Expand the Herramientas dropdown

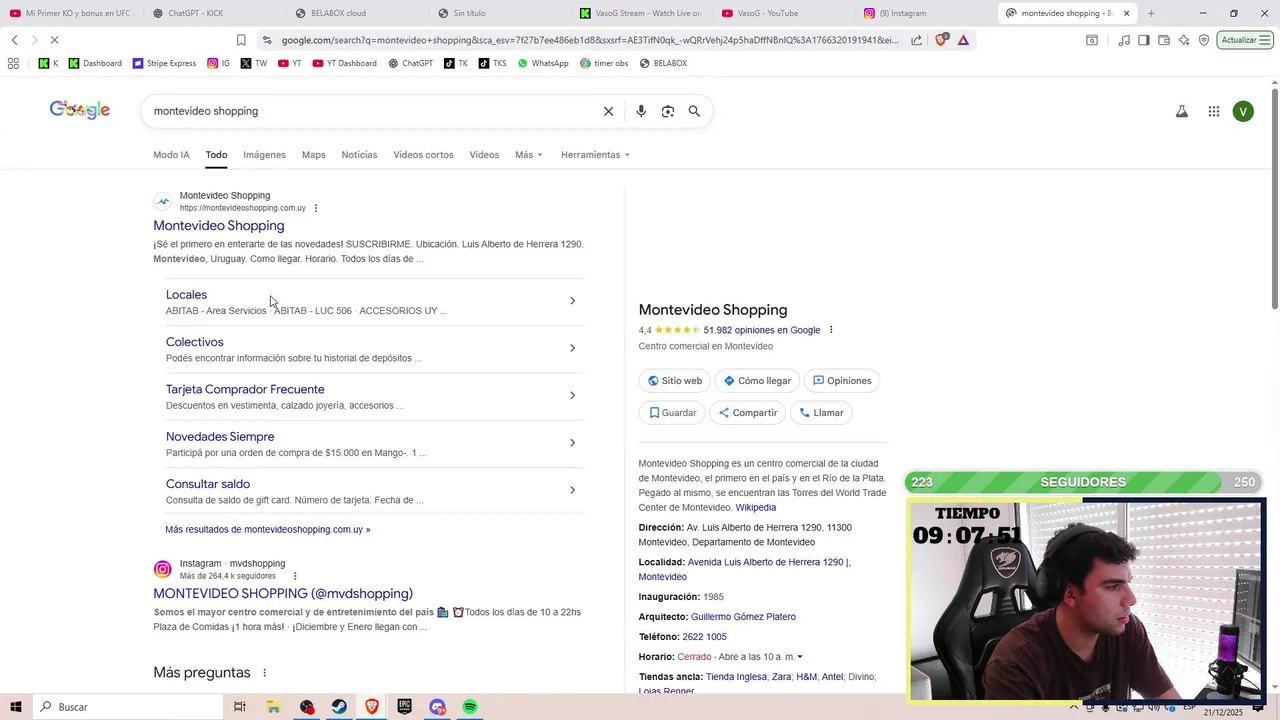596,155
